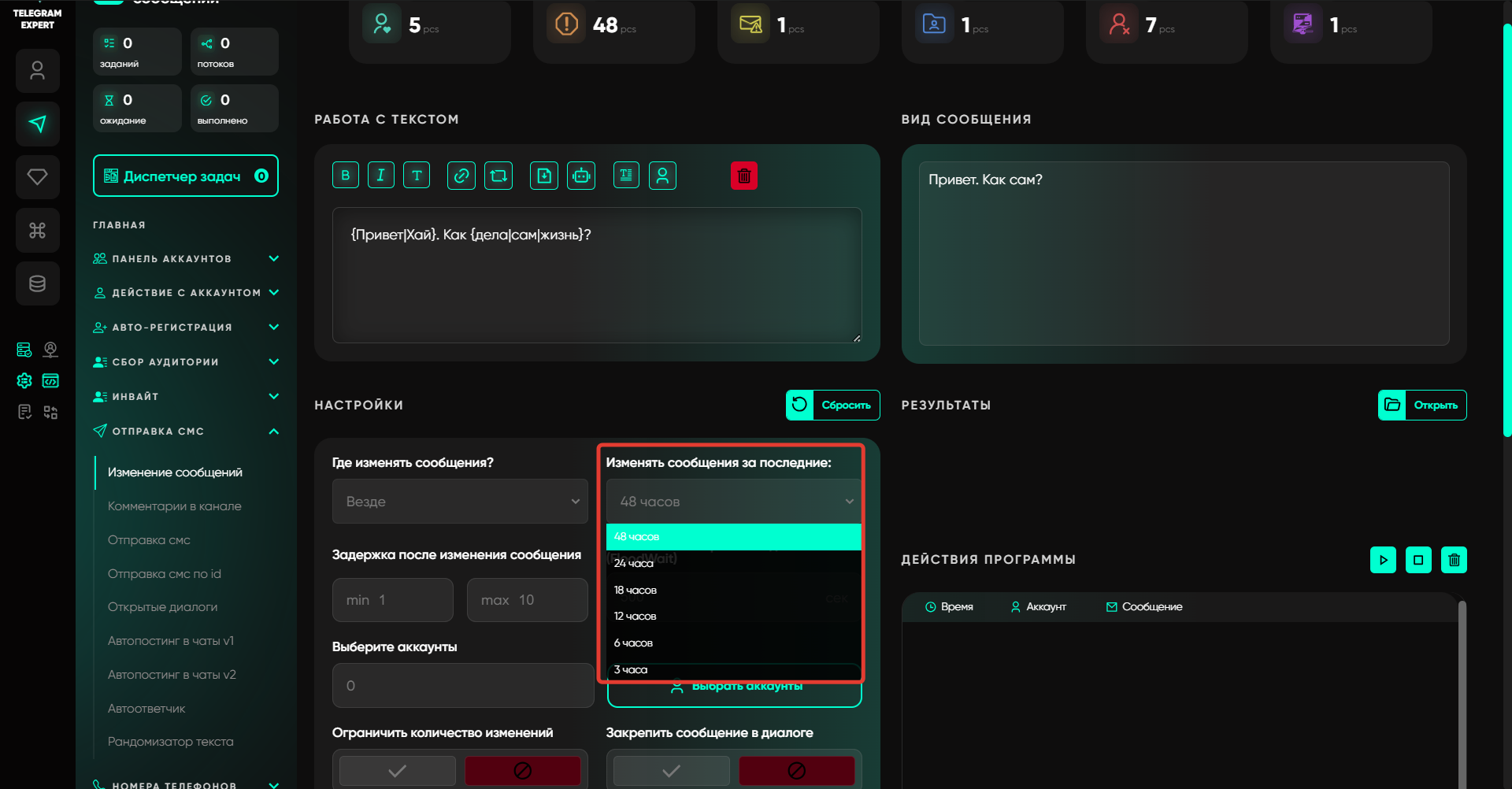Open the database icon in left sidebar
Viewport: 1512px width, 789px height.
[37, 283]
